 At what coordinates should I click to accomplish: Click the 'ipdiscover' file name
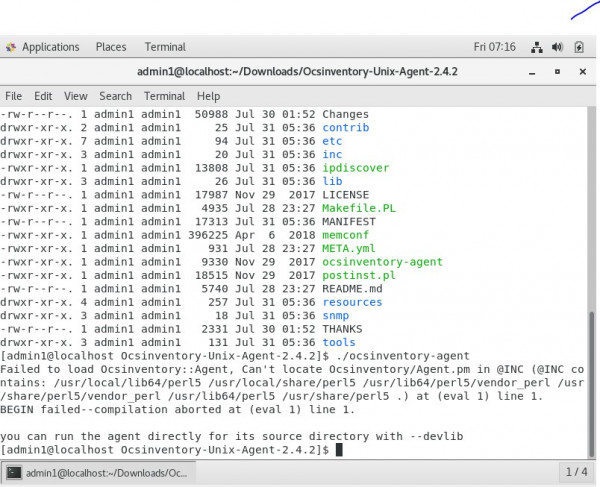pyautogui.click(x=355, y=168)
